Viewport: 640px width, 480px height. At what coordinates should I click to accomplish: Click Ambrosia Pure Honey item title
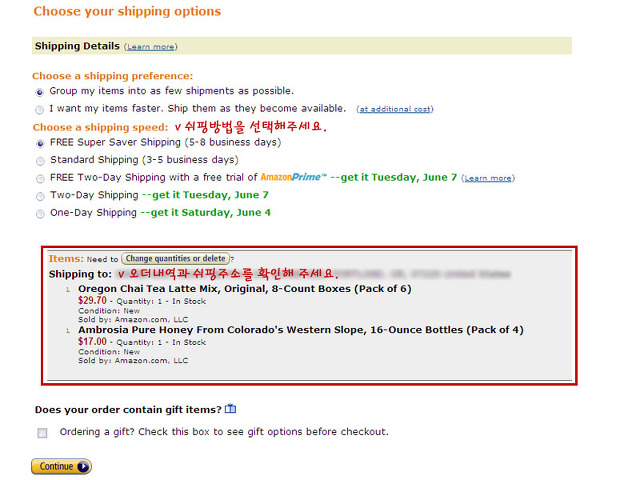click(301, 330)
